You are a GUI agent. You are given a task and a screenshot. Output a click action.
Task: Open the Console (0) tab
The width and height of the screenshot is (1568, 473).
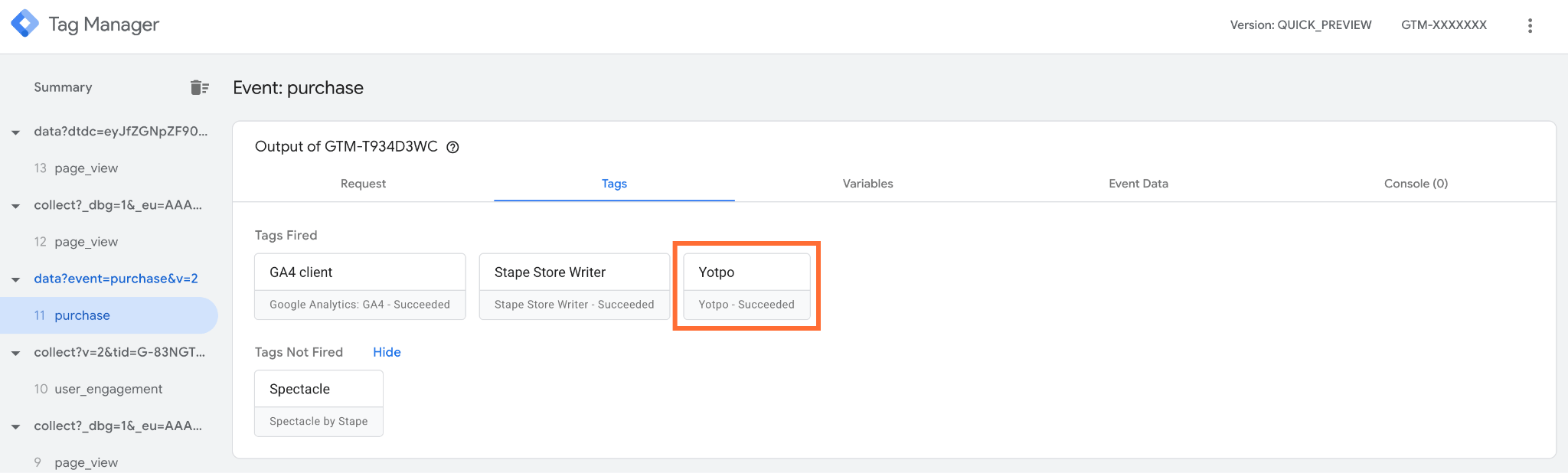tap(1416, 184)
